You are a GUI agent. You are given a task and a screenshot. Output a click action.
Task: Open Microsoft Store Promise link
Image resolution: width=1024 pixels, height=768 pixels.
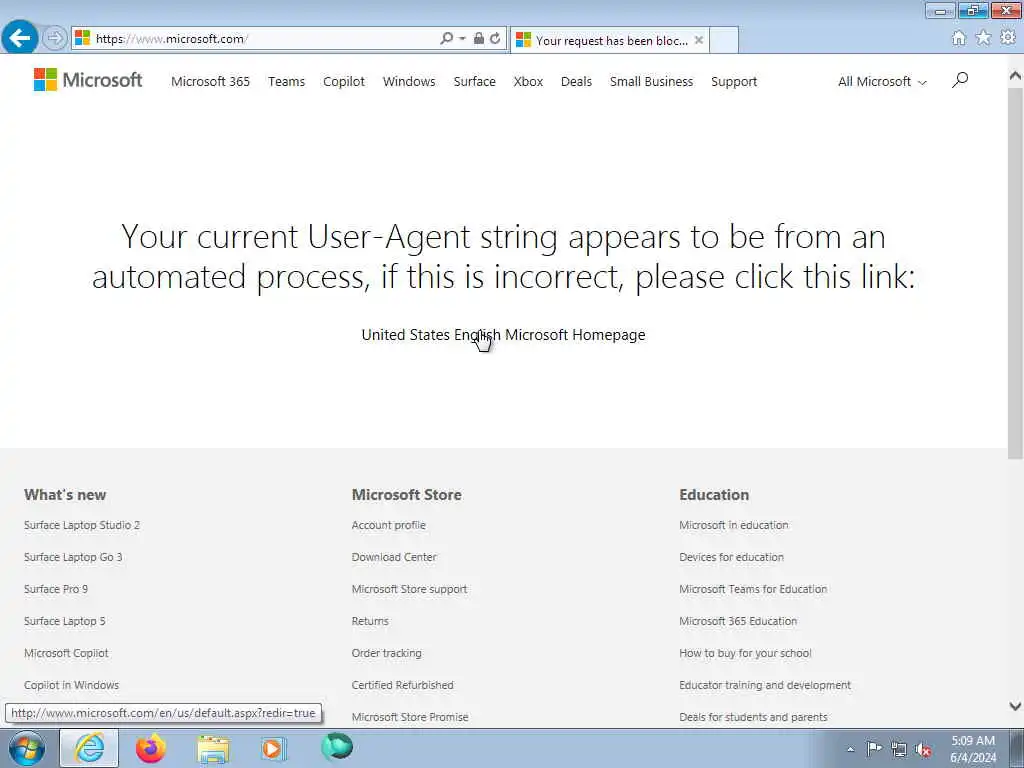(409, 717)
